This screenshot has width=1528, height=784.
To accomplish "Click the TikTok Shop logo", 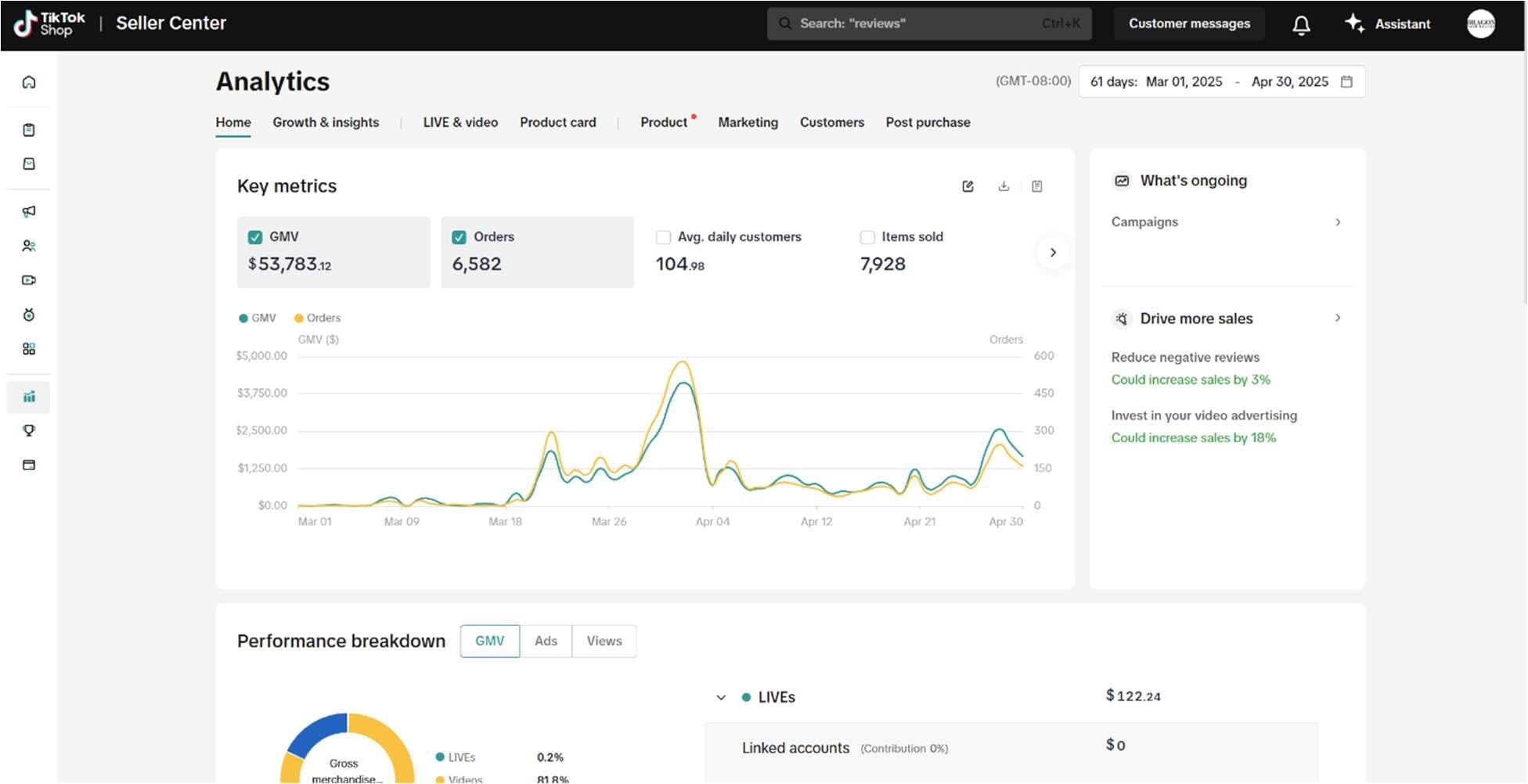I will (49, 23).
